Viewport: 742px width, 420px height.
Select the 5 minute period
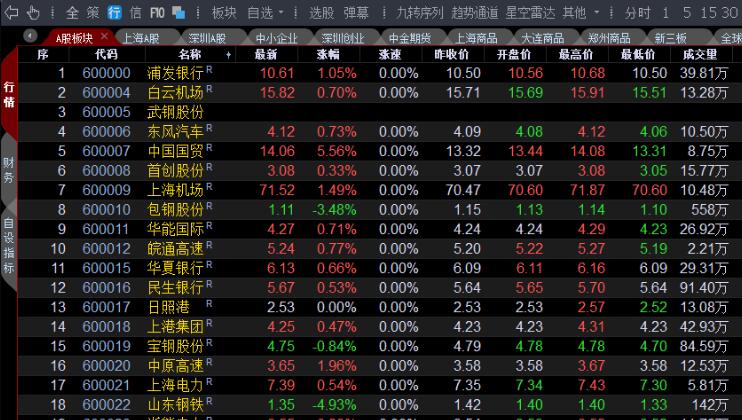point(687,12)
